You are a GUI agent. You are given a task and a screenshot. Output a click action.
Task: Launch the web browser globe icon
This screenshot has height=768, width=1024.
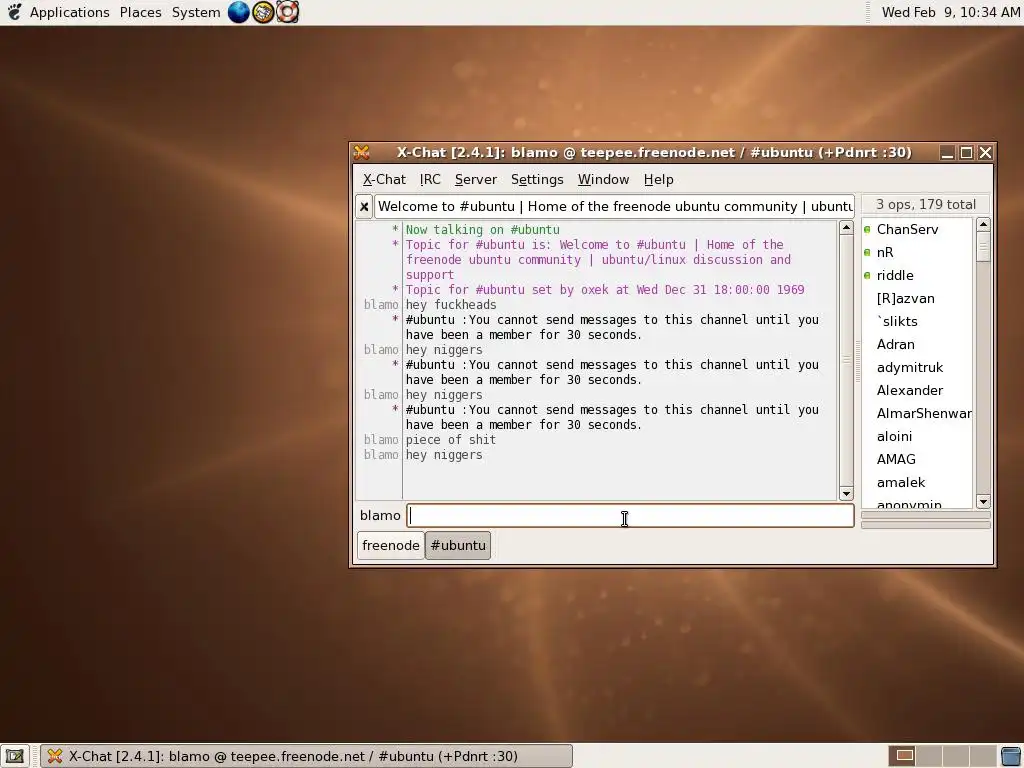point(238,12)
